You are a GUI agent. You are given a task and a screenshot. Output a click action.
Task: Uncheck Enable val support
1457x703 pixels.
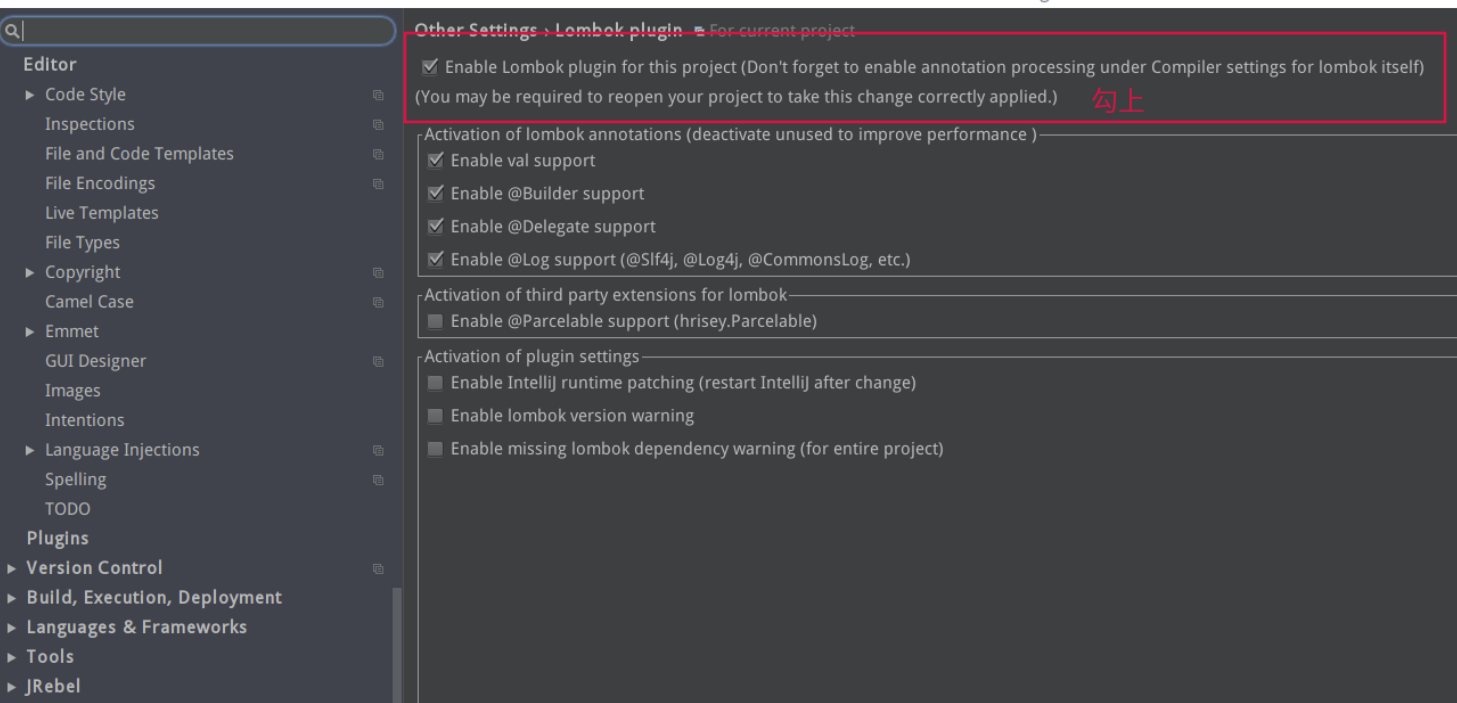pos(435,160)
